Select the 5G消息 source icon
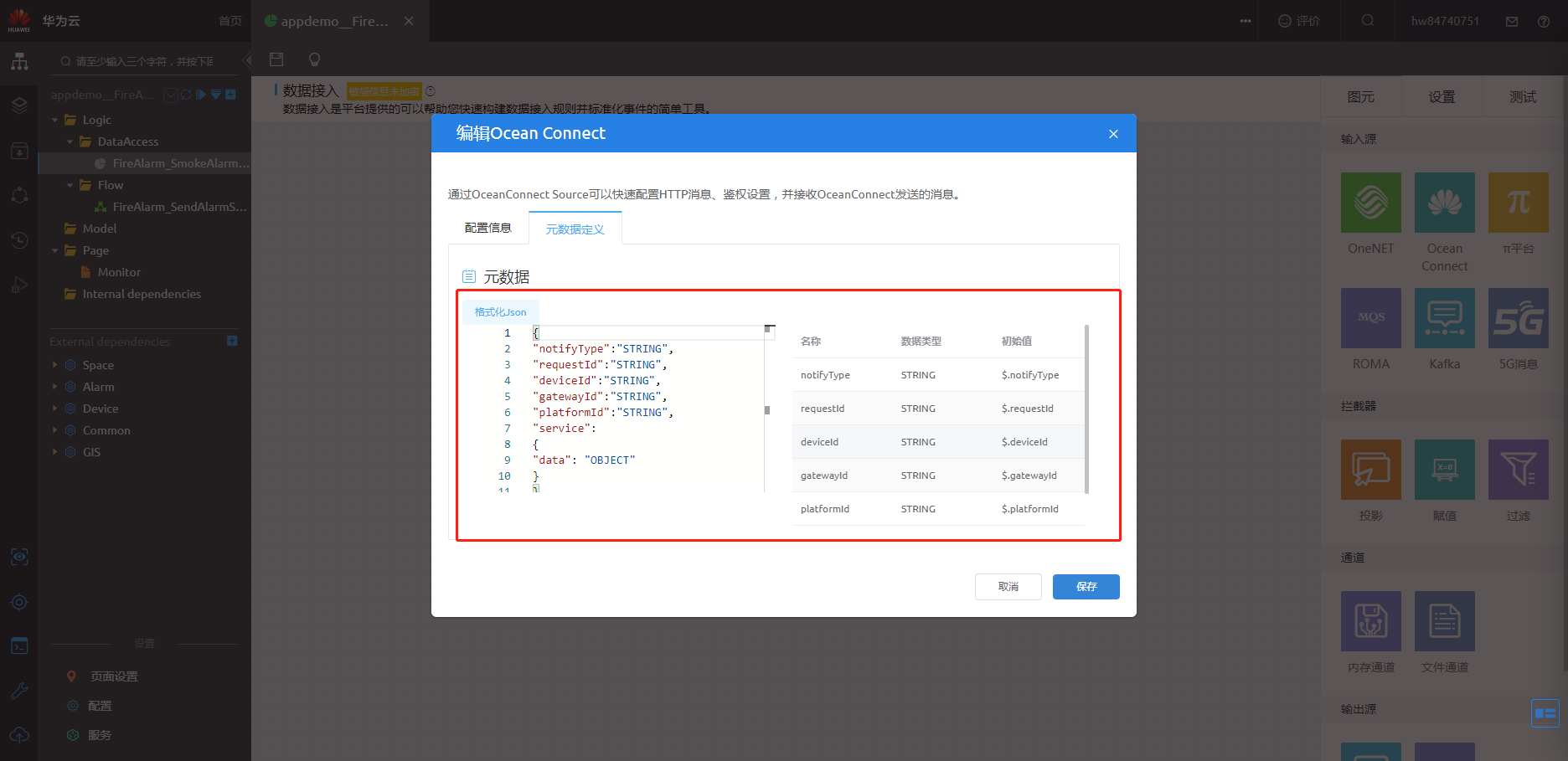1568x761 pixels. tap(1519, 318)
